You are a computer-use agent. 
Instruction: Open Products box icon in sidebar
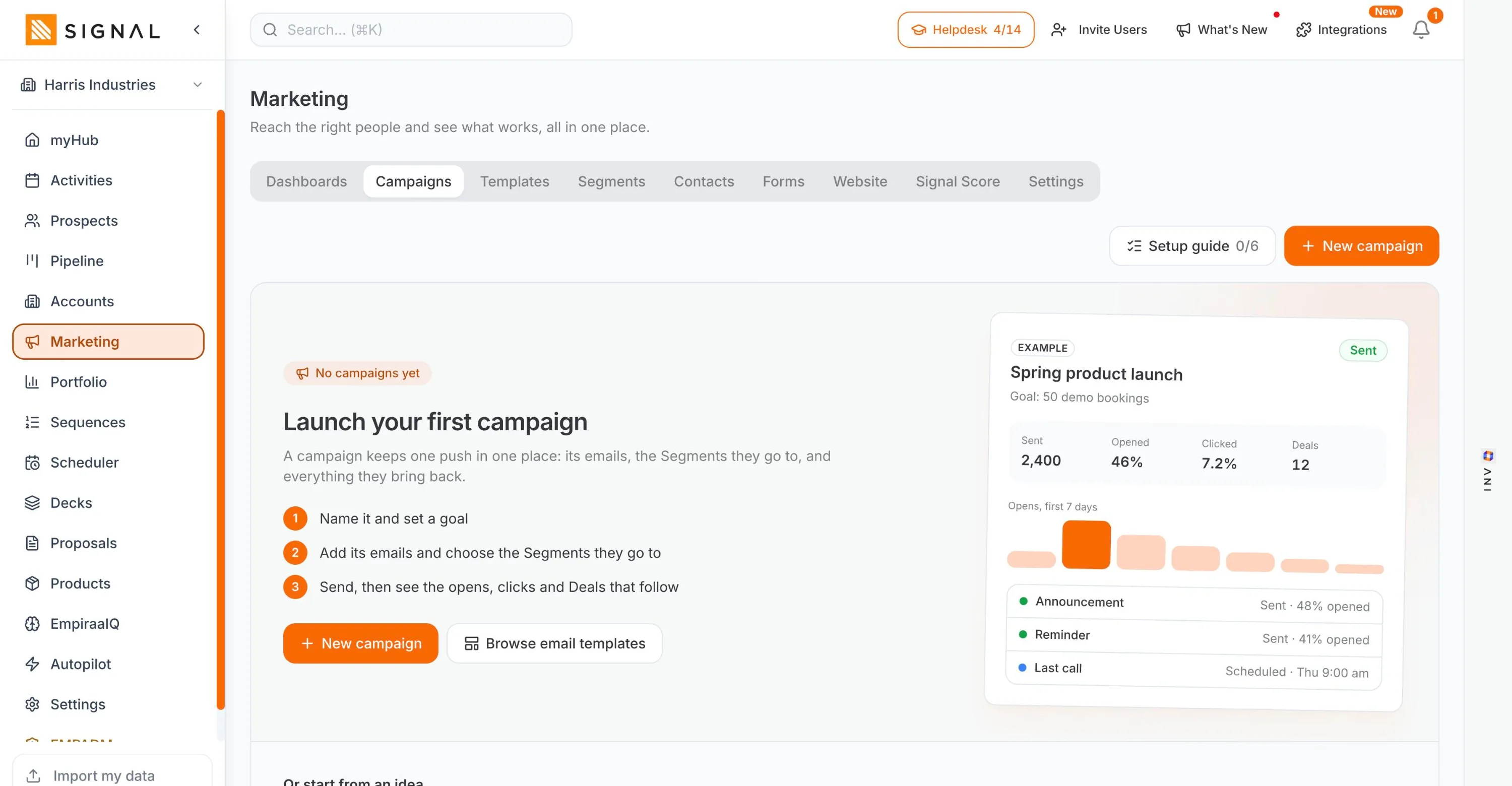pos(32,583)
